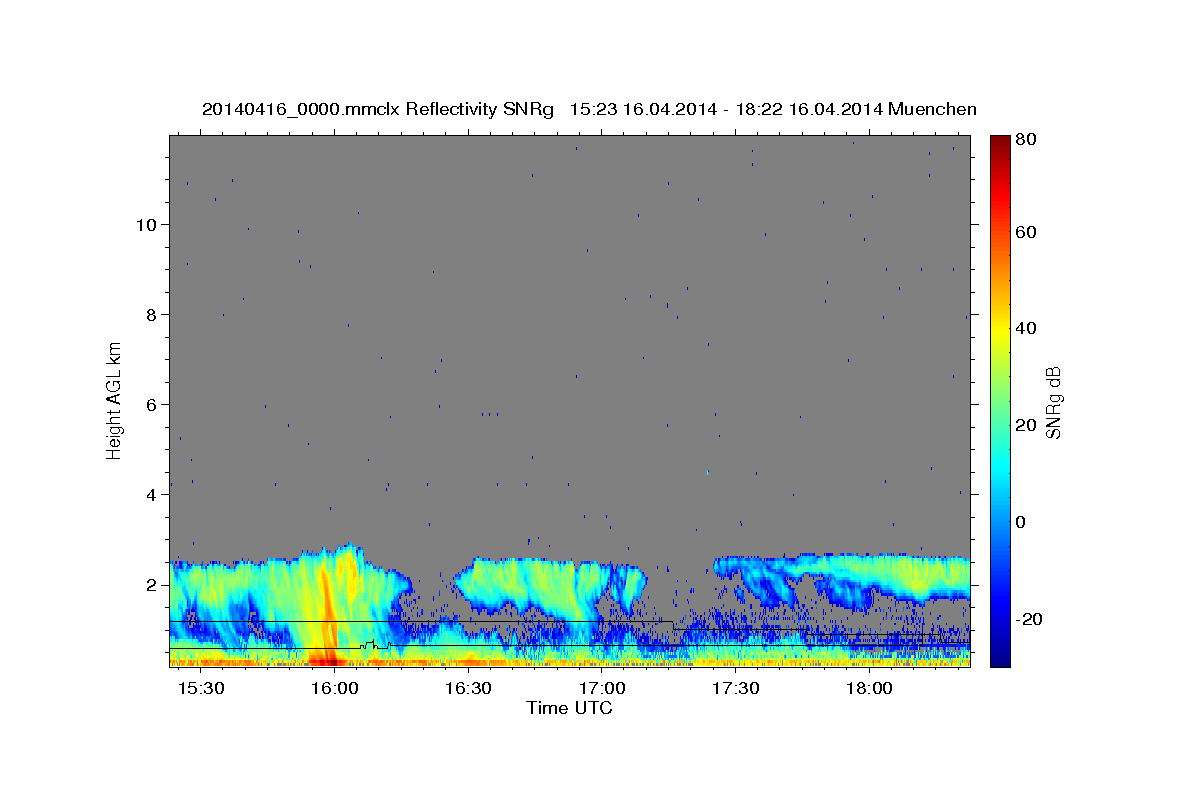The height and width of the screenshot is (800, 1200).
Task: Click the 18:00 time axis label
Action: click(870, 689)
